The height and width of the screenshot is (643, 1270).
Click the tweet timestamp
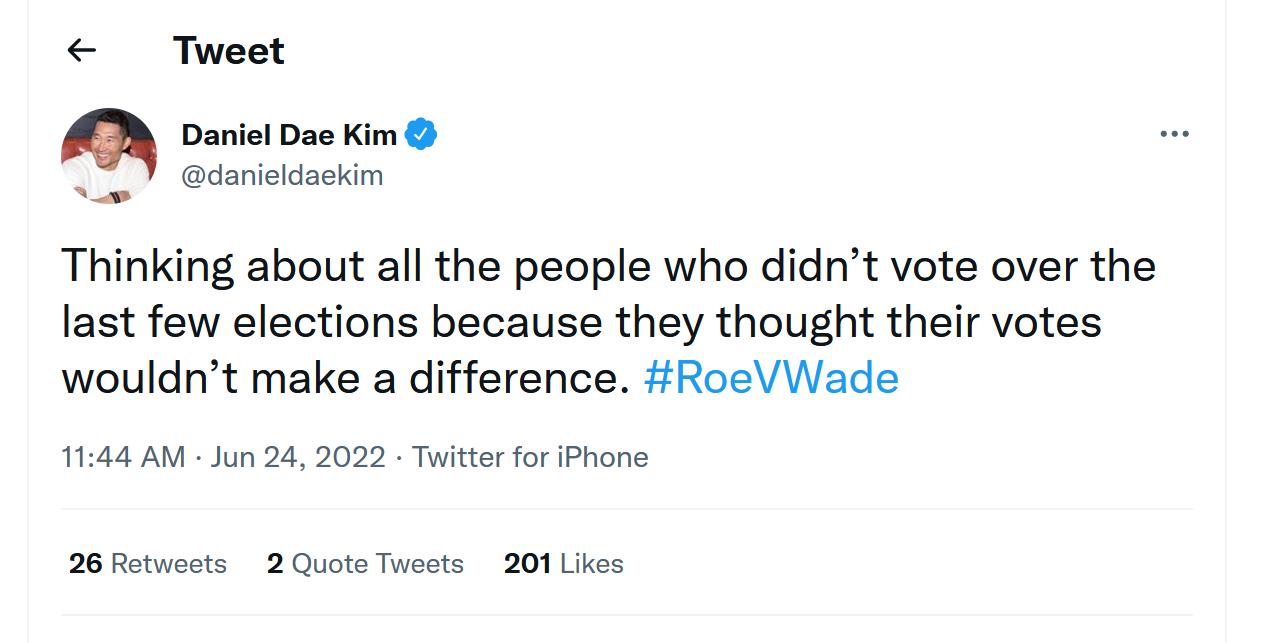[x=126, y=457]
